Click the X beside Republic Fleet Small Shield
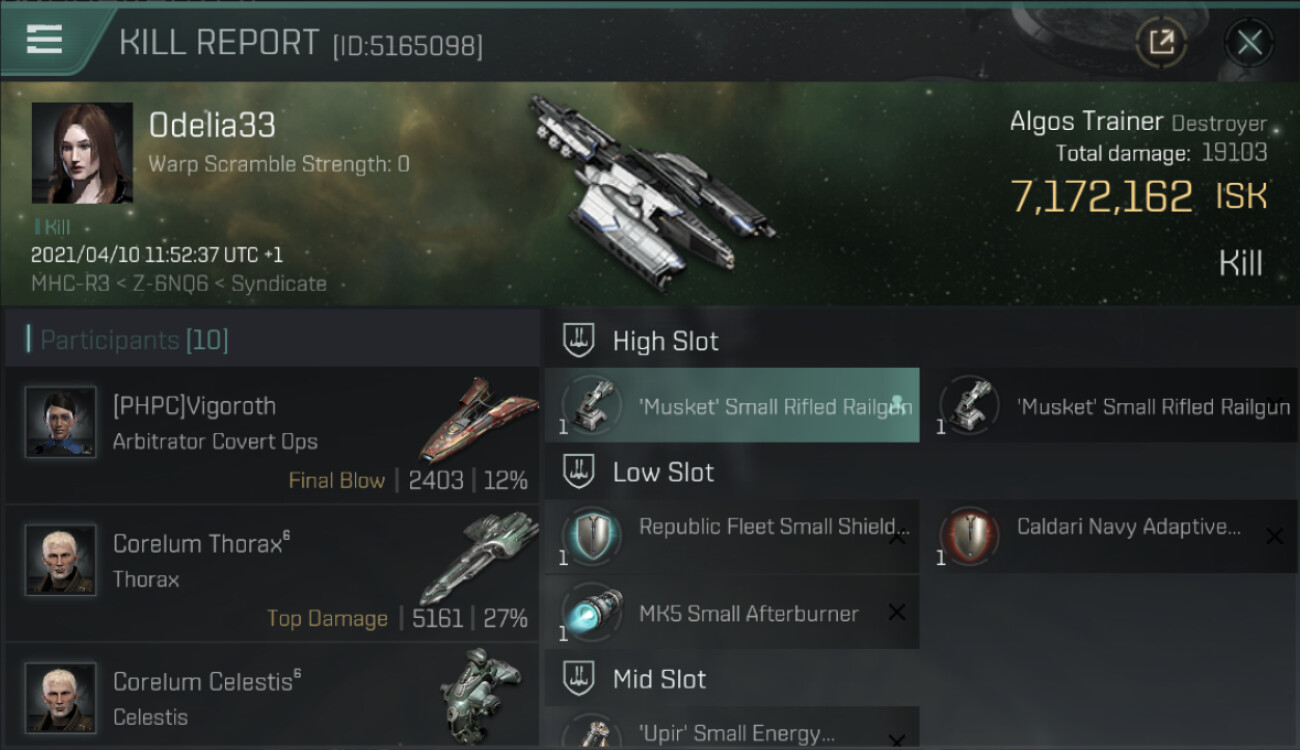Viewport: 1300px width, 750px height. coord(897,537)
